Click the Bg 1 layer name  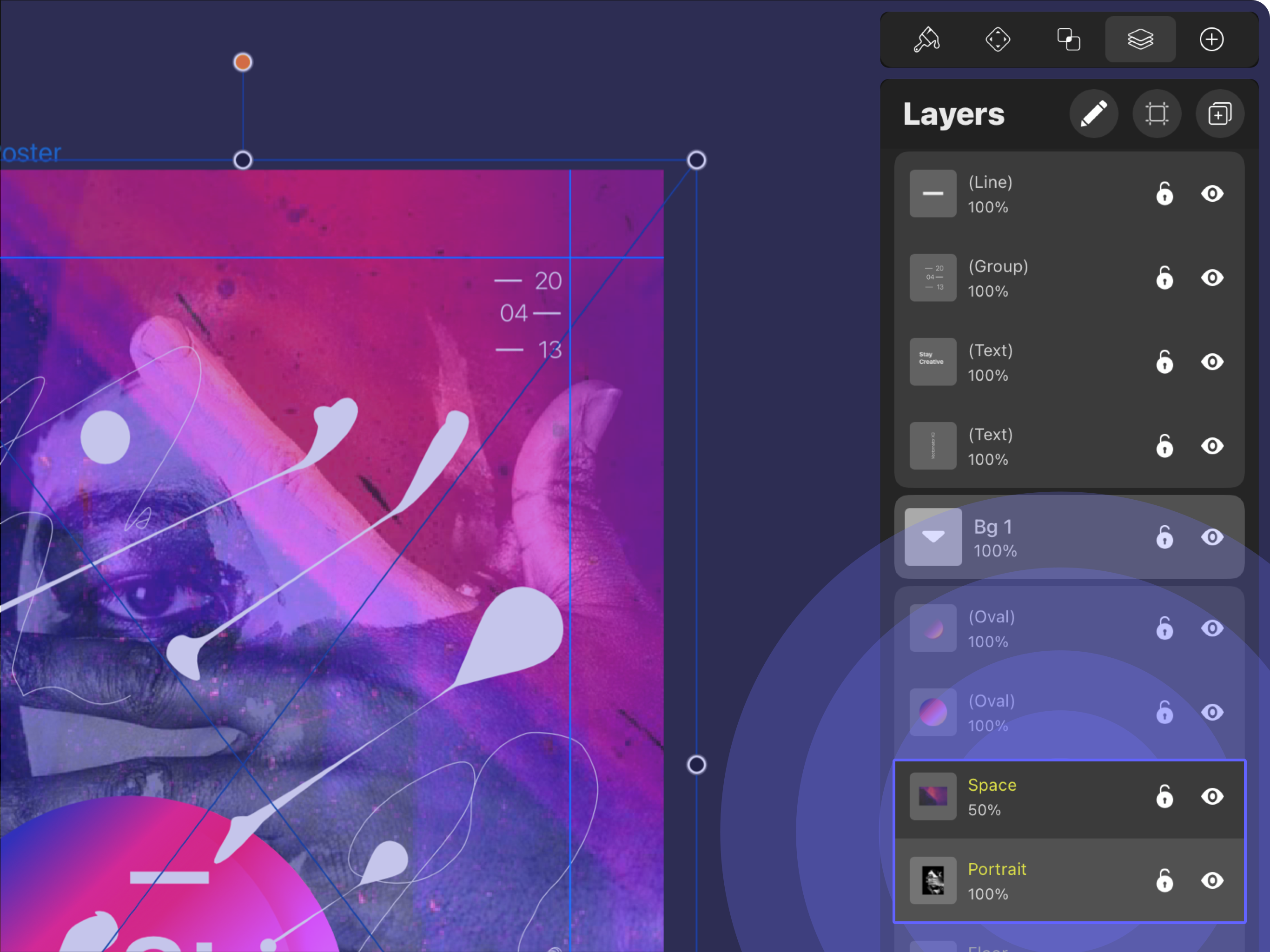pos(992,527)
